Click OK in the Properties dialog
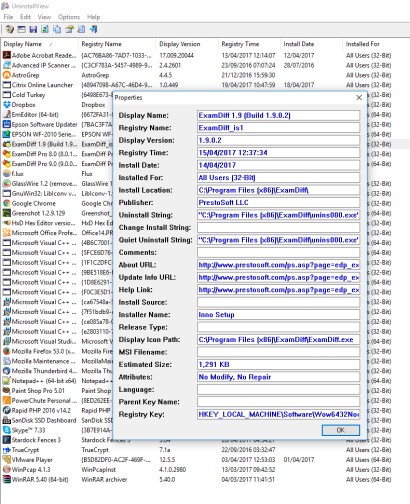Image resolution: width=410 pixels, height=504 pixels. (341, 430)
